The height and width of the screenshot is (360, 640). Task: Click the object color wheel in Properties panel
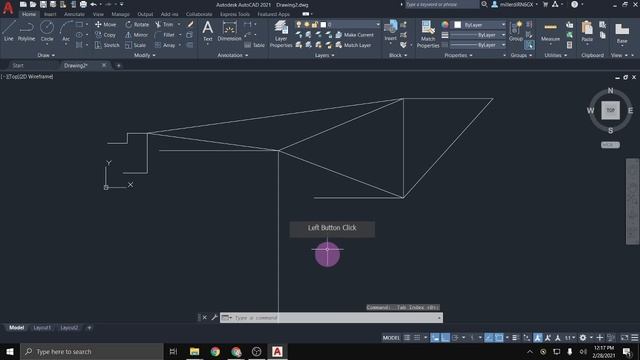[445, 25]
